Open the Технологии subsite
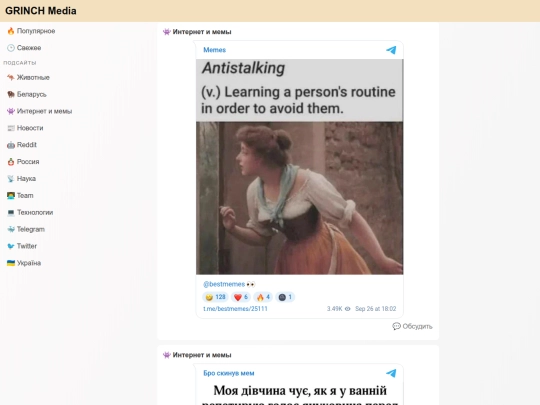The image size is (540, 405). point(35,212)
